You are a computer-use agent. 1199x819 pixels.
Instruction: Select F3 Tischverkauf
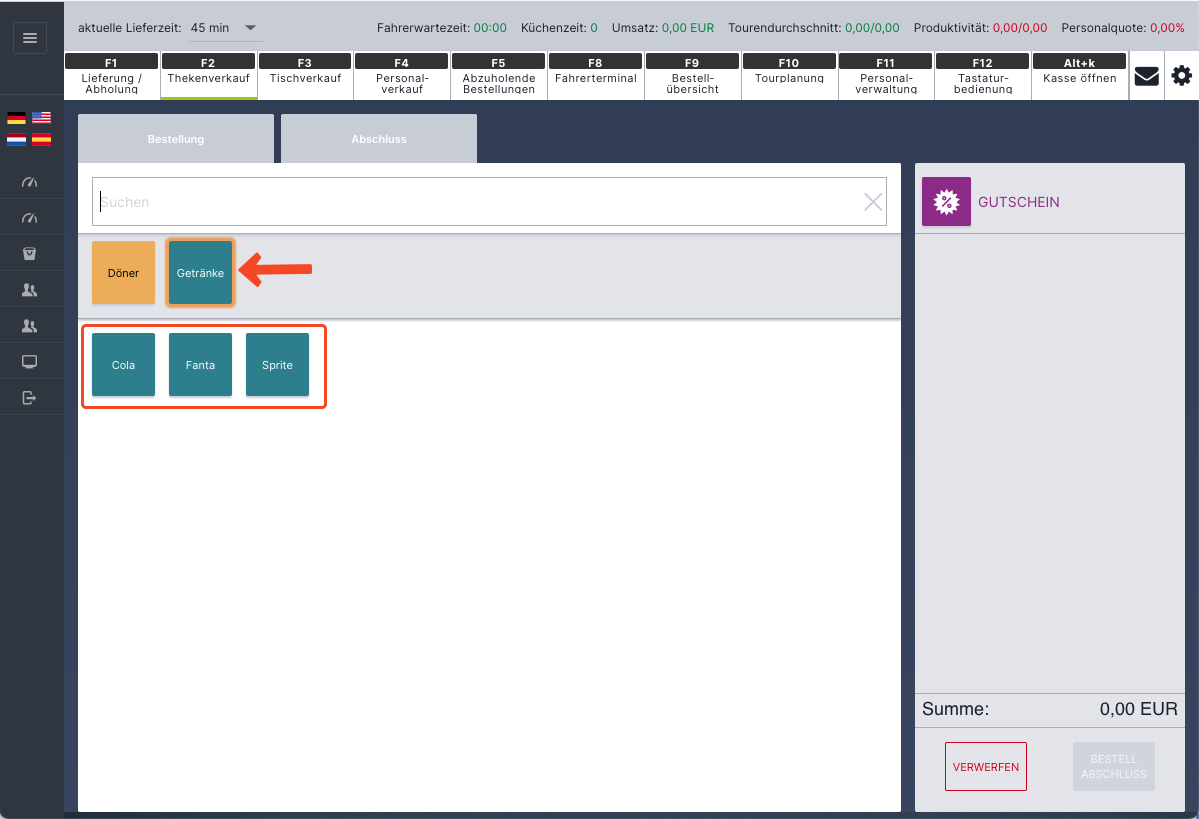pyautogui.click(x=305, y=75)
